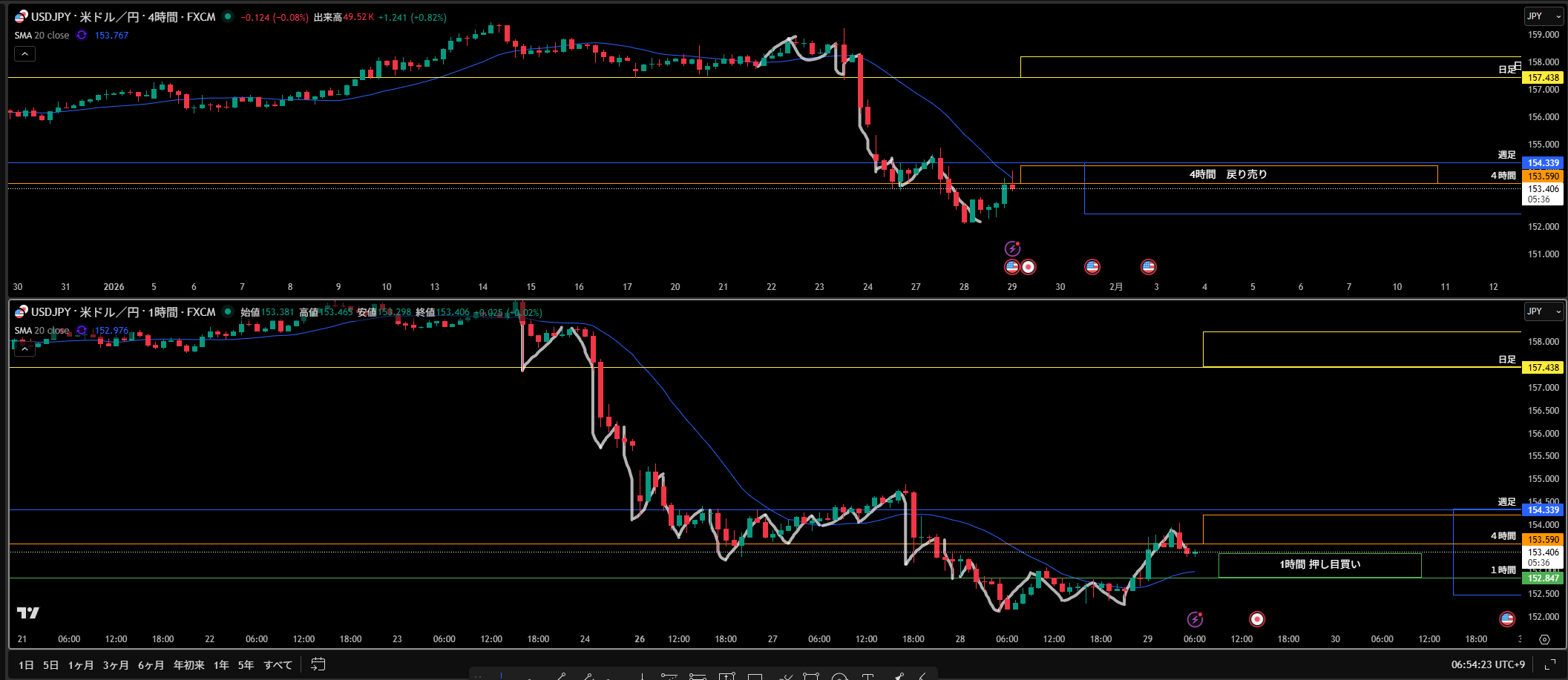Click the fullscreen icon at bottom right
1568x680 pixels.
1549,664
